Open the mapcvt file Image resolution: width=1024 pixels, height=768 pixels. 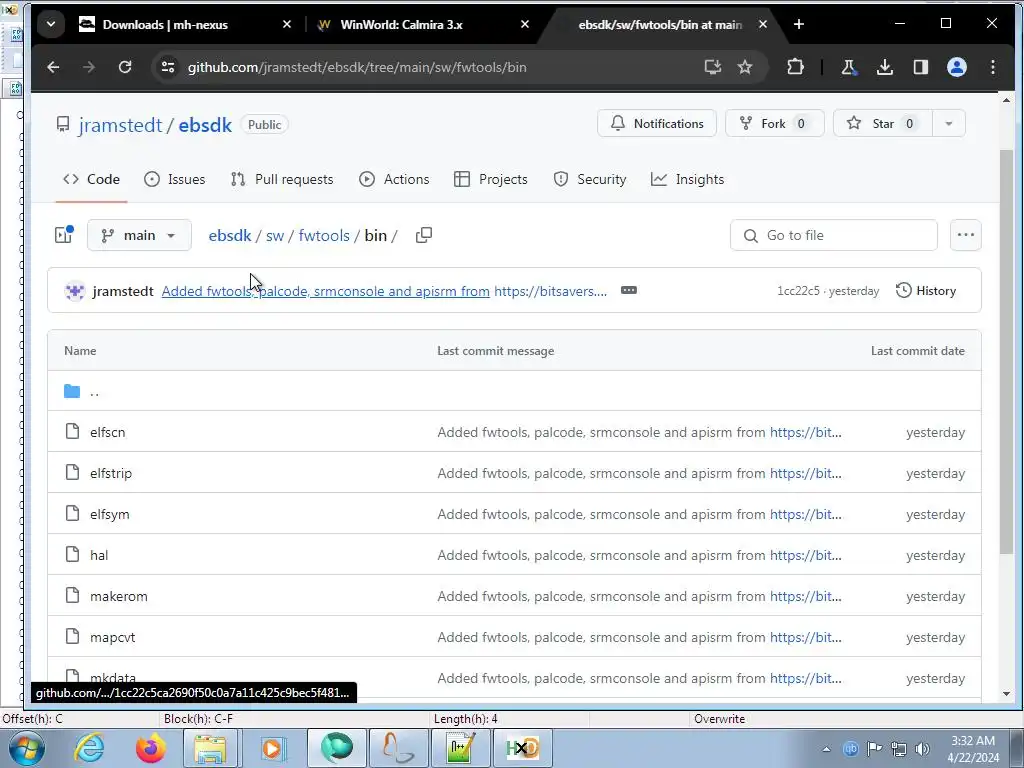pos(112,637)
